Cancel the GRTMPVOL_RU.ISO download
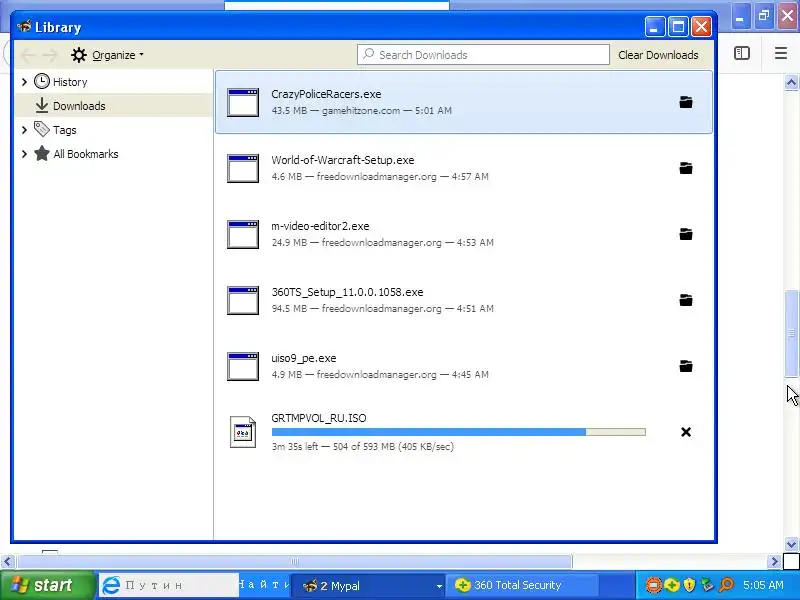The image size is (800, 600). [686, 432]
